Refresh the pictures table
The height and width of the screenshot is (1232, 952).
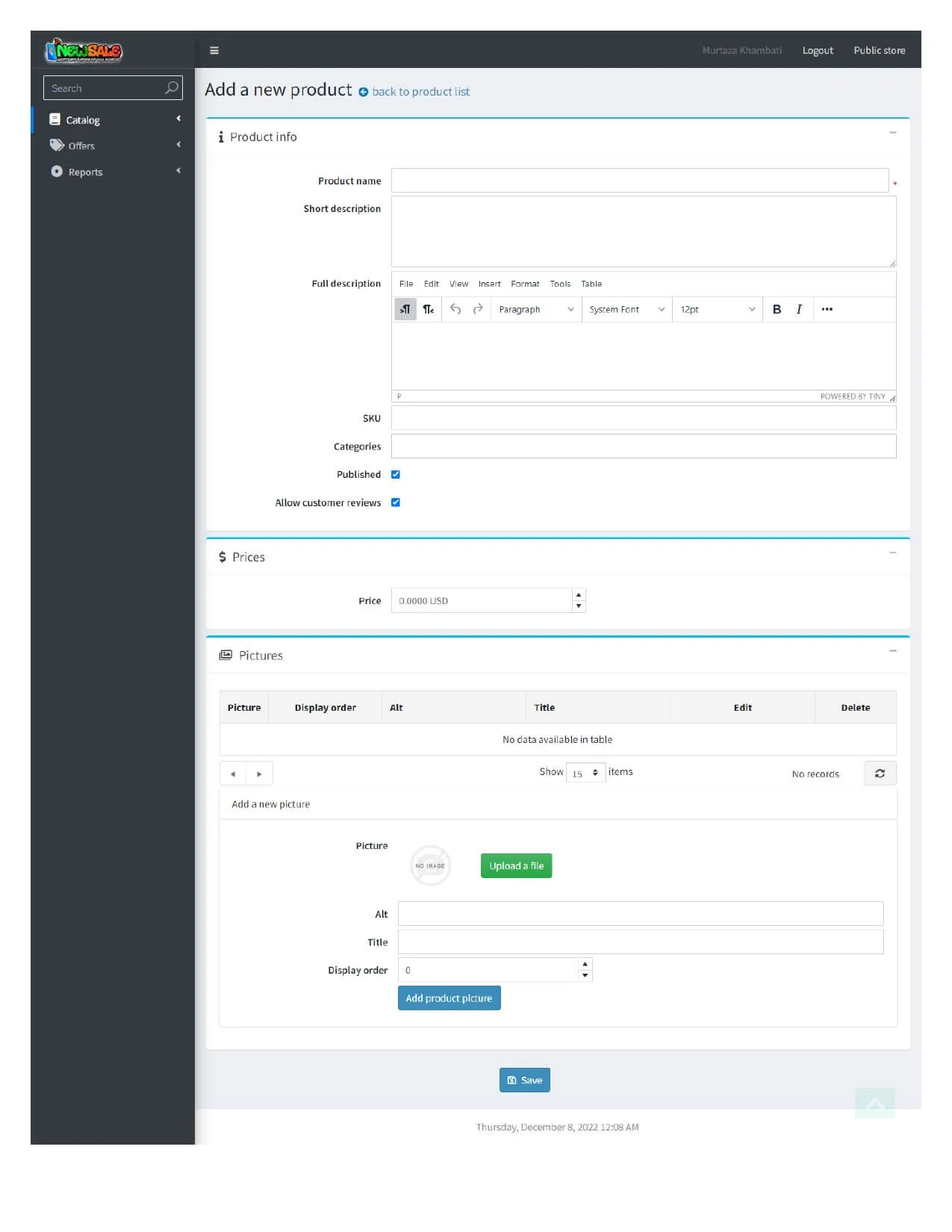[x=880, y=774]
